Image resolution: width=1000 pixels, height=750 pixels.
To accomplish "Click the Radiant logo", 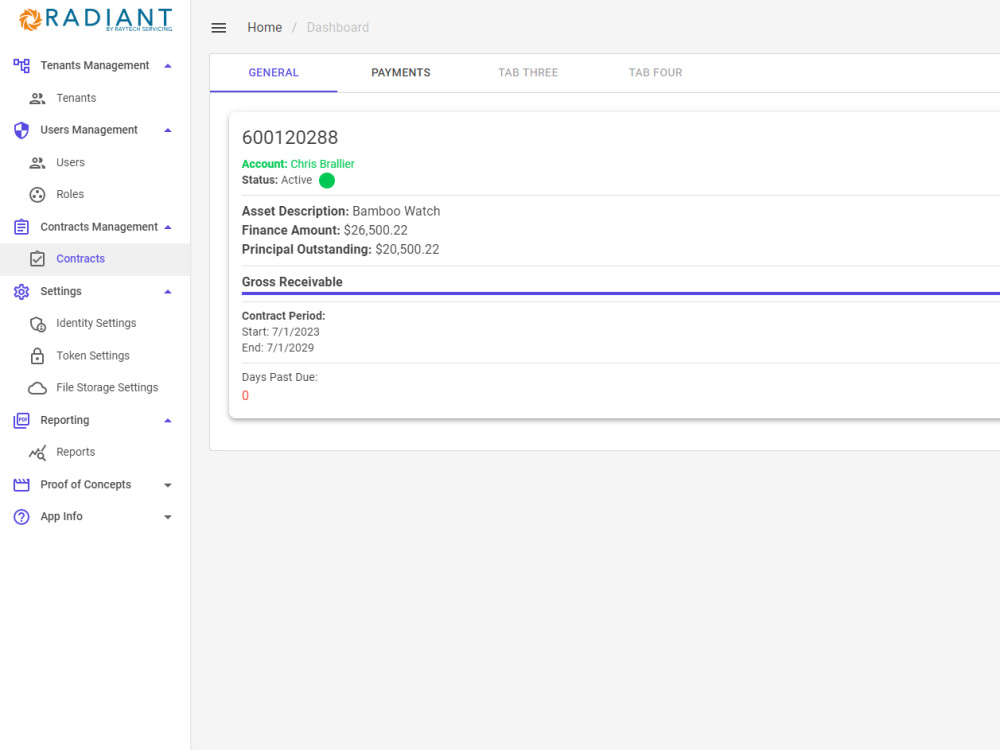I will 95,19.
